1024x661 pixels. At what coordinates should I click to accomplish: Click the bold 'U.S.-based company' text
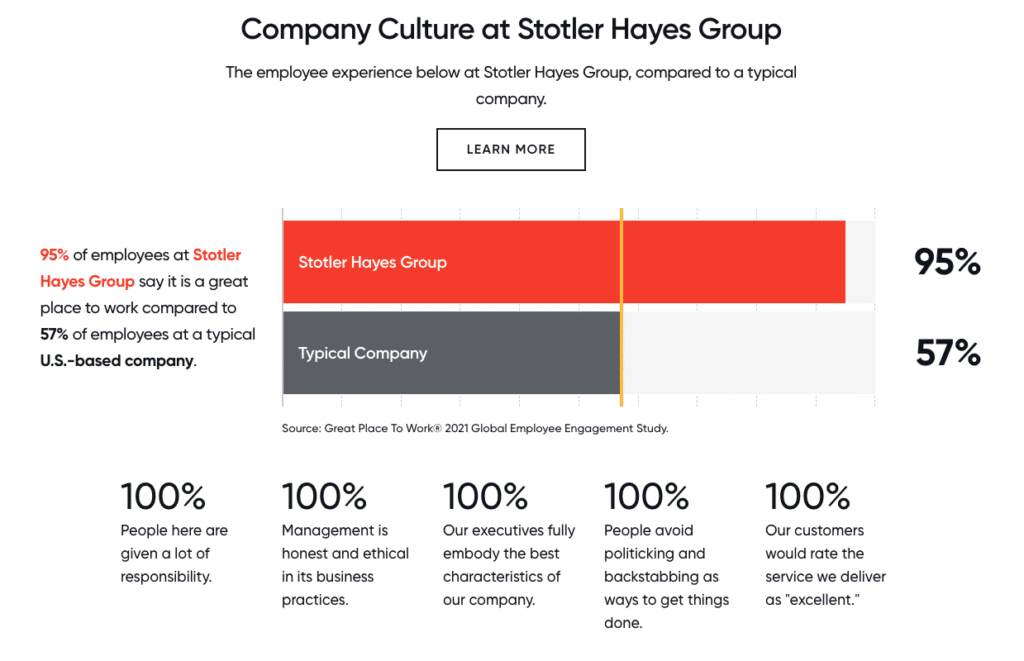tap(117, 361)
